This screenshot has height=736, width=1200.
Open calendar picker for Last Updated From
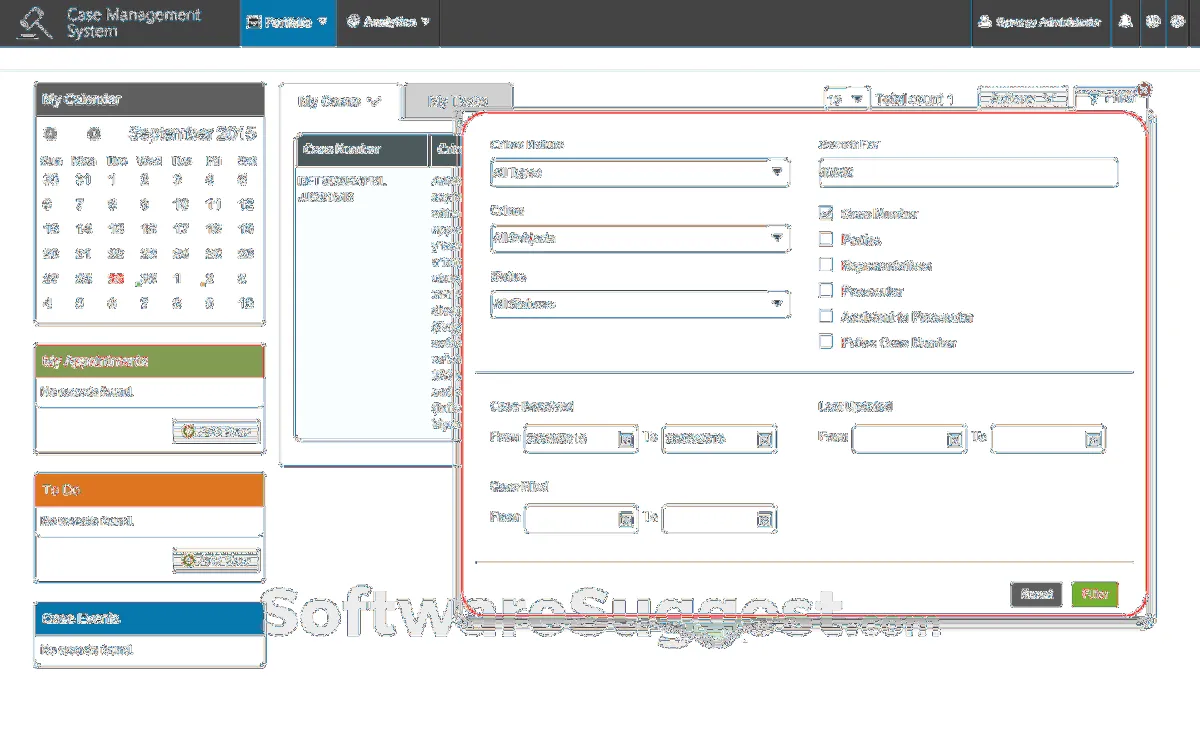pyautogui.click(x=955, y=438)
